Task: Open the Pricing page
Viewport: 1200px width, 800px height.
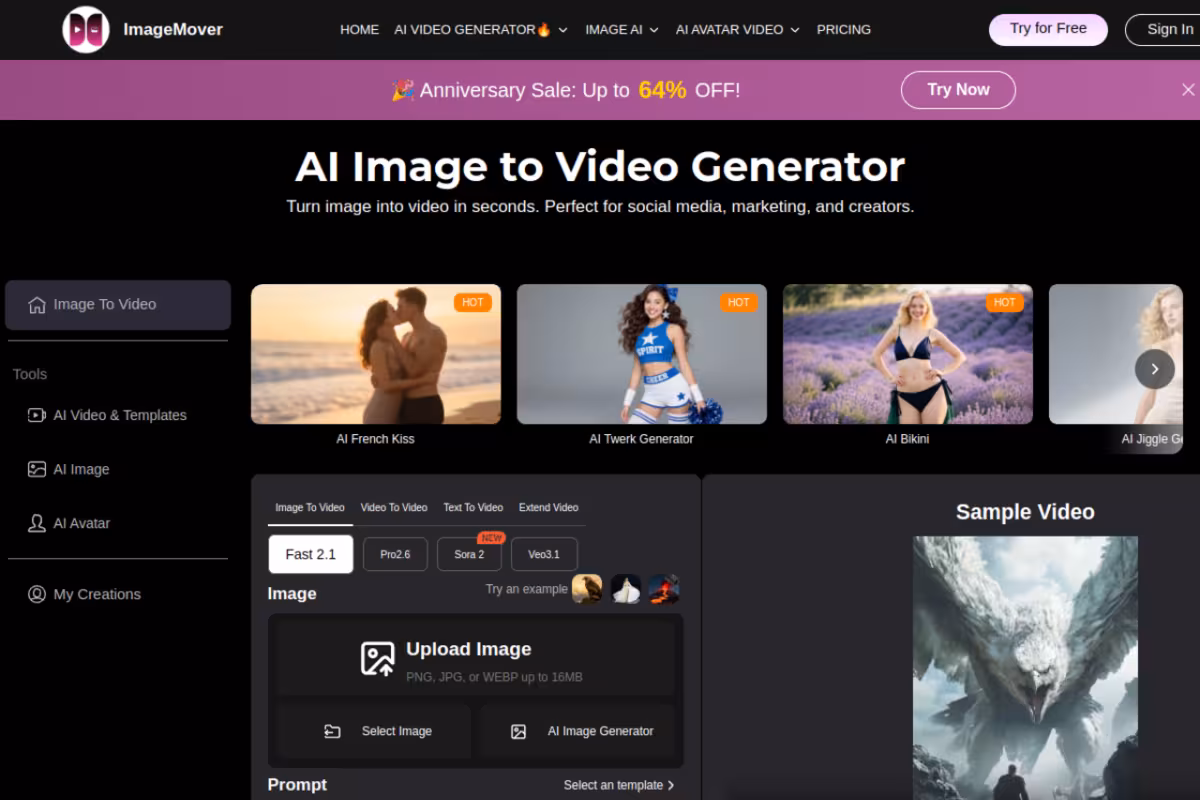Action: pos(844,30)
